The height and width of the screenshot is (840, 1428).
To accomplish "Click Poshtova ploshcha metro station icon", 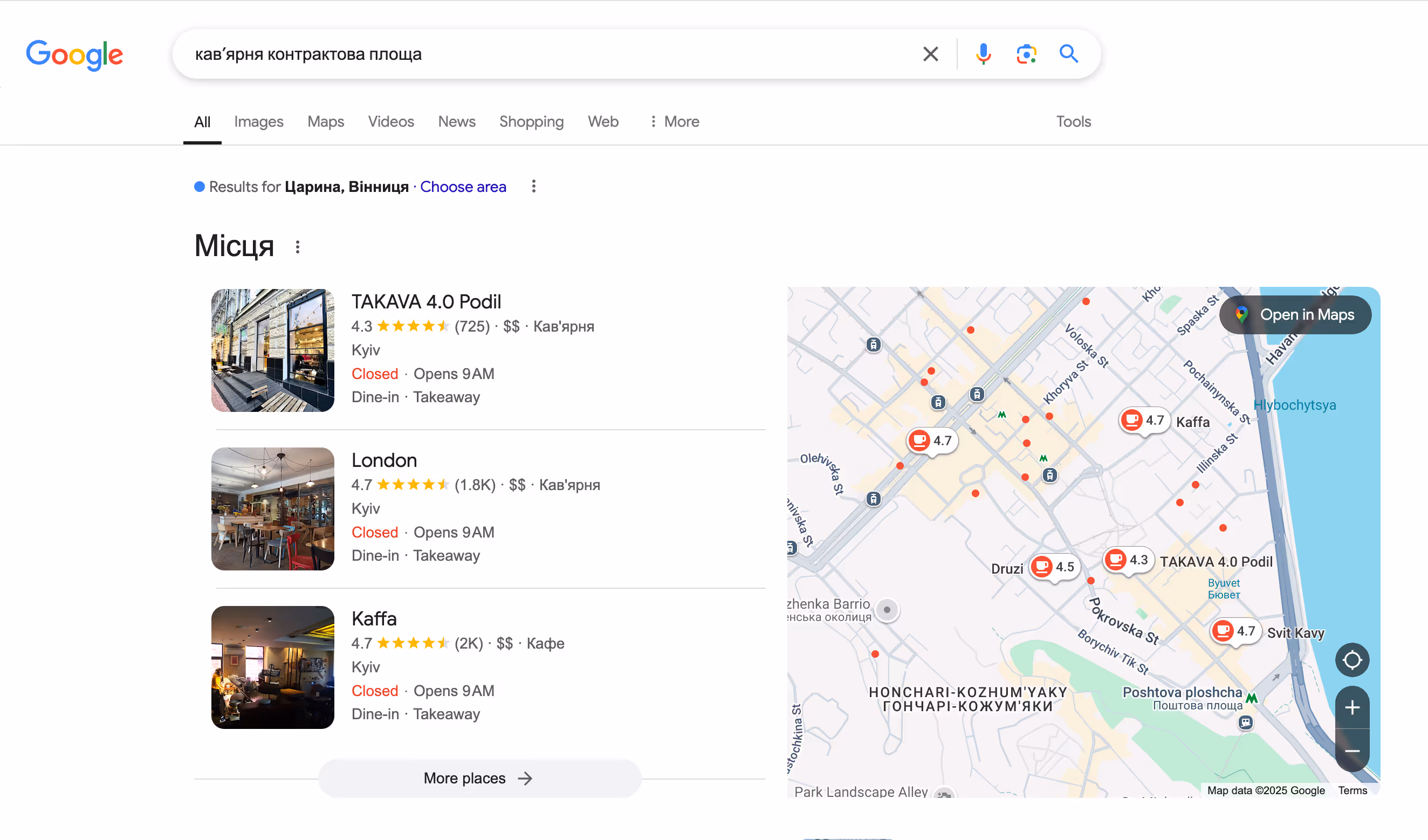I will click(1252, 698).
